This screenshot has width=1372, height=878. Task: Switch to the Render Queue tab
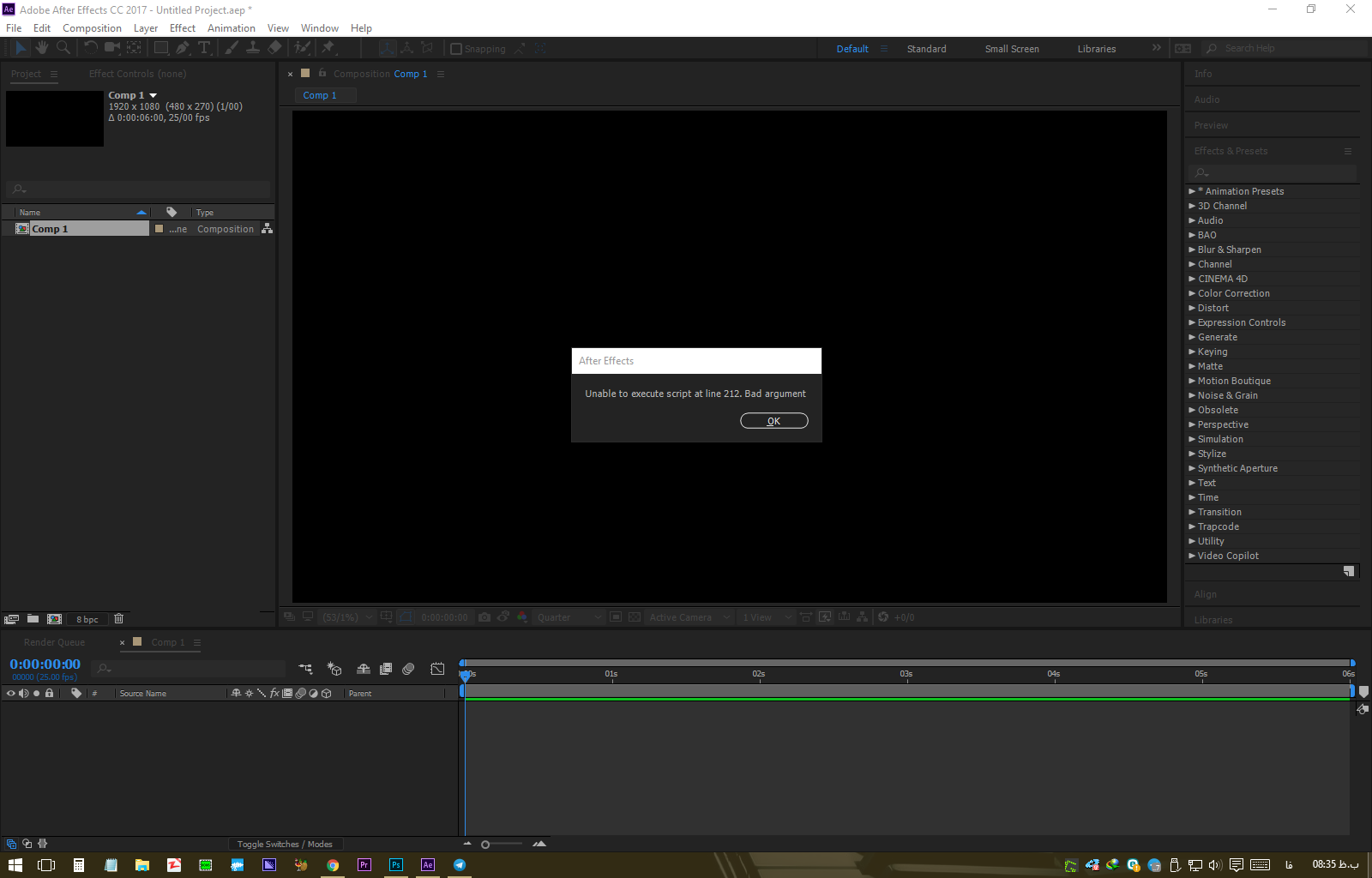[x=54, y=642]
